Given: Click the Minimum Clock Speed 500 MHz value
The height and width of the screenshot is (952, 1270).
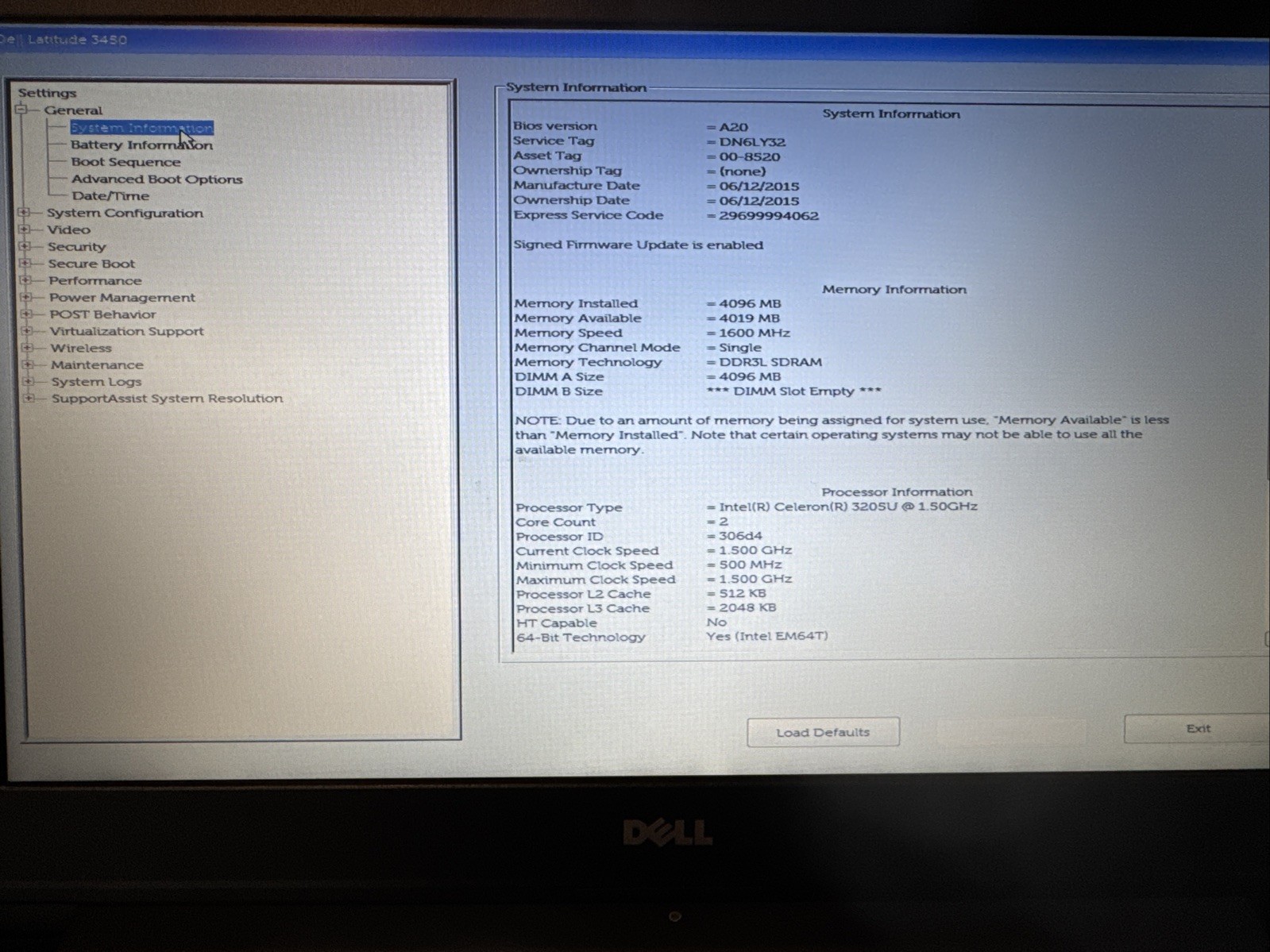Looking at the screenshot, I should pos(750,565).
